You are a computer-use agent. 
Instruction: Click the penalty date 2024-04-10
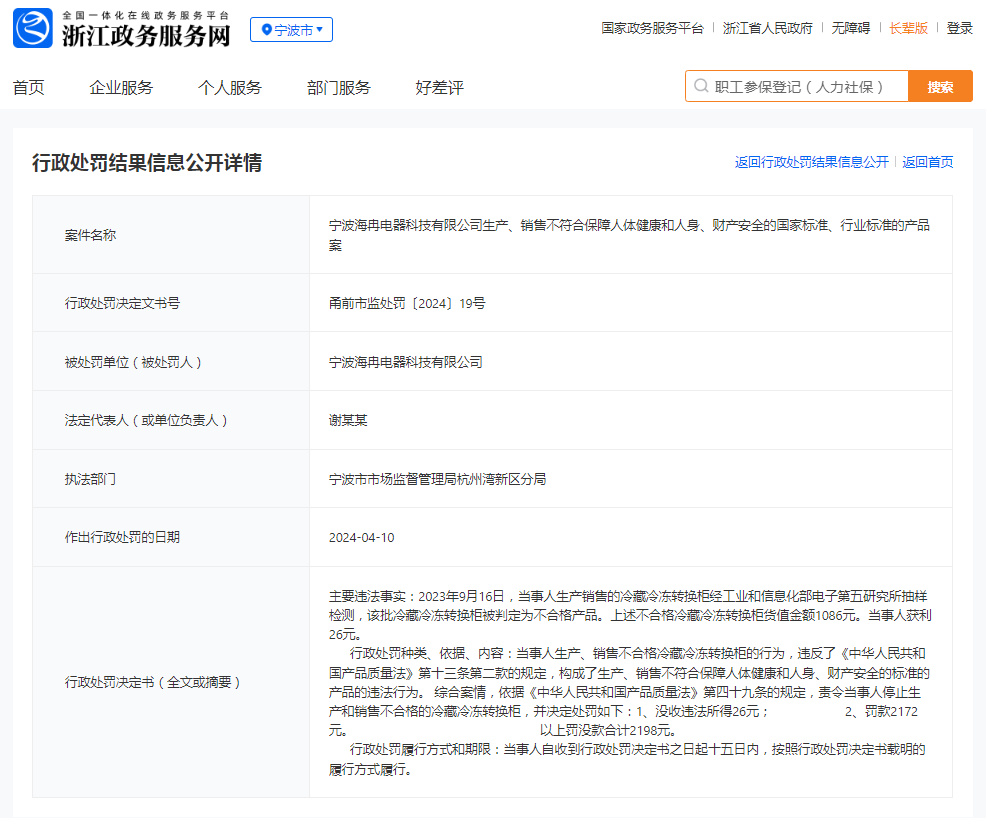coord(362,538)
